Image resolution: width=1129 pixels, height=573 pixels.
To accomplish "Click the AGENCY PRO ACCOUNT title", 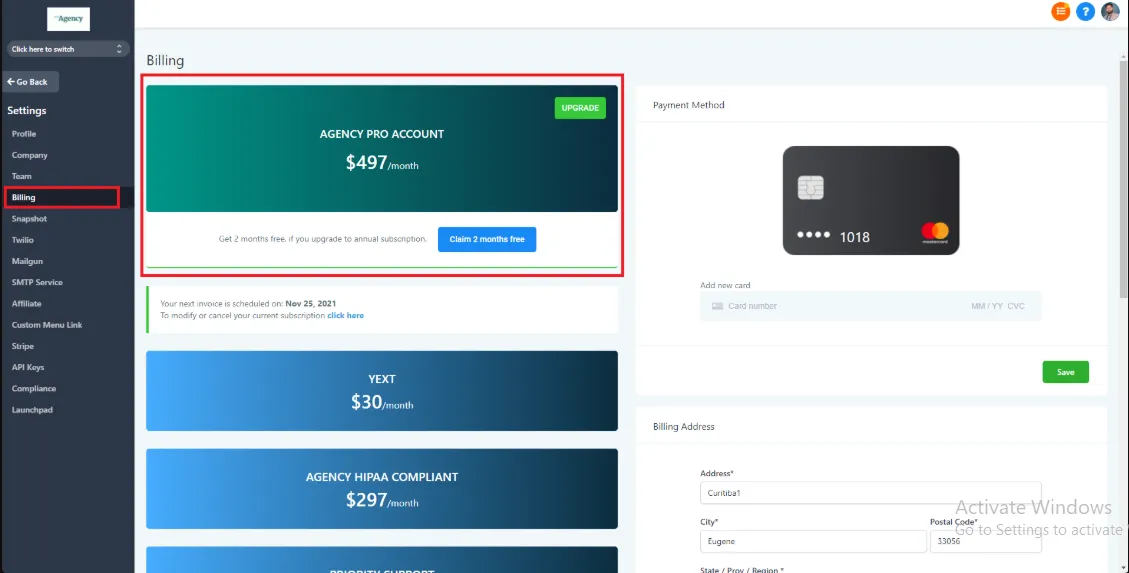I will coord(382,134).
